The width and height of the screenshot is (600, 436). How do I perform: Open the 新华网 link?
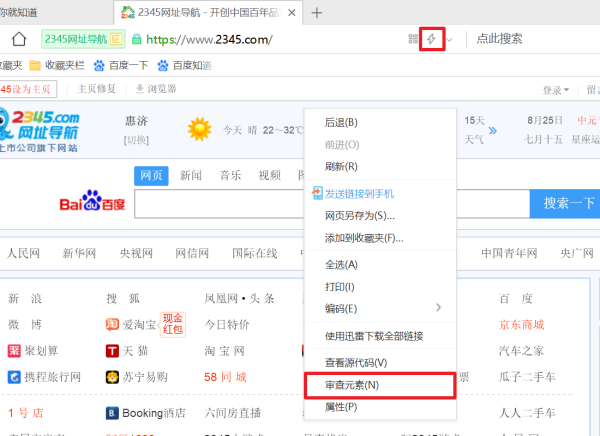click(79, 253)
